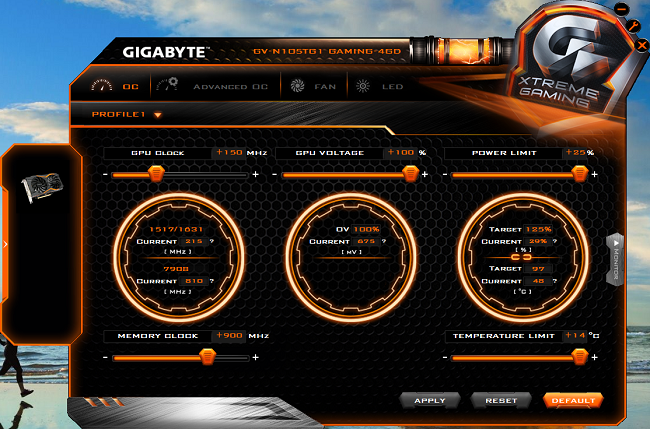
Task: Click the 1517/1631 clock reading
Action: [x=176, y=229]
